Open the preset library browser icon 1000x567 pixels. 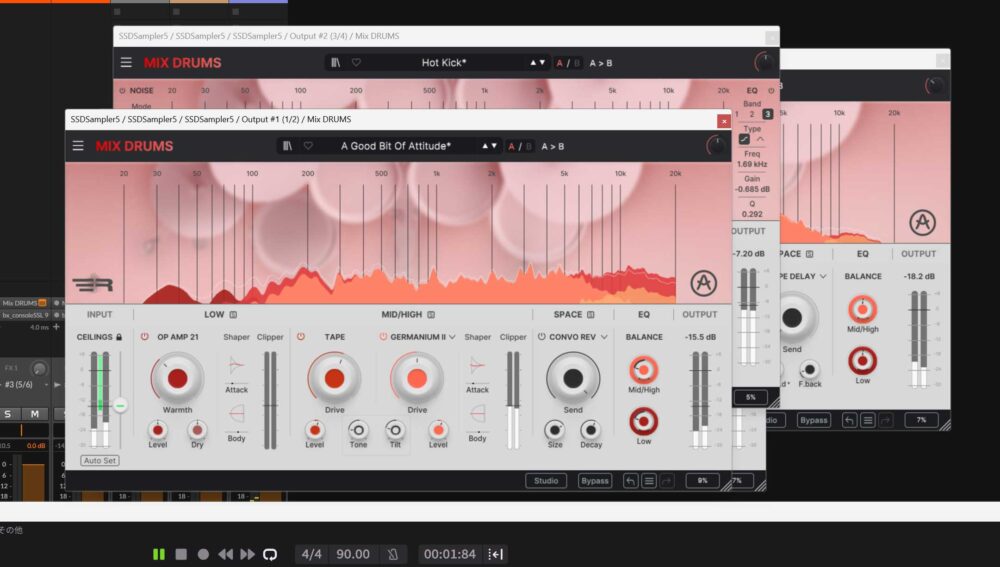coord(288,146)
